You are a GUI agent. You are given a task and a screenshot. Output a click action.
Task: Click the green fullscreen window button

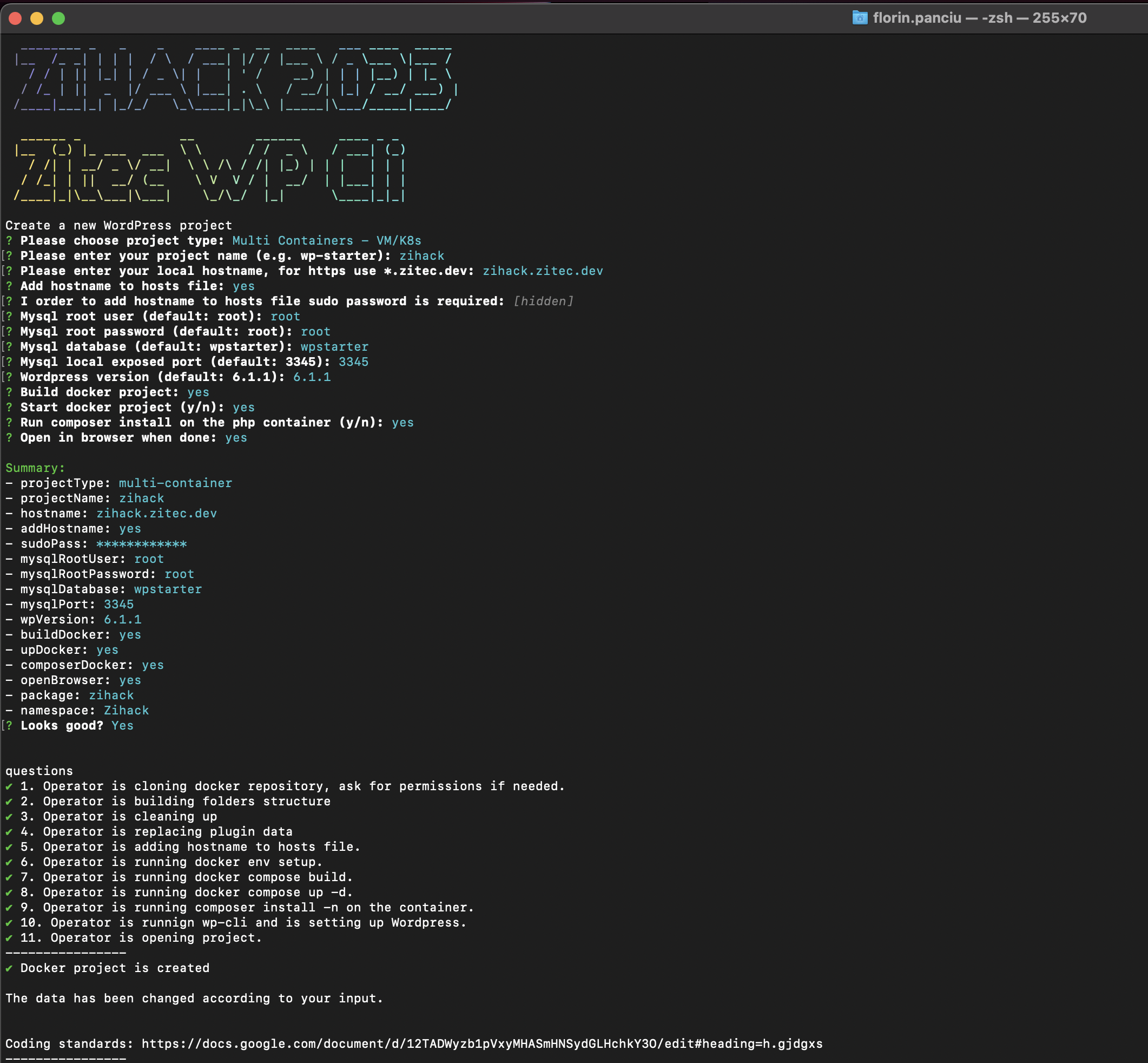(x=58, y=18)
